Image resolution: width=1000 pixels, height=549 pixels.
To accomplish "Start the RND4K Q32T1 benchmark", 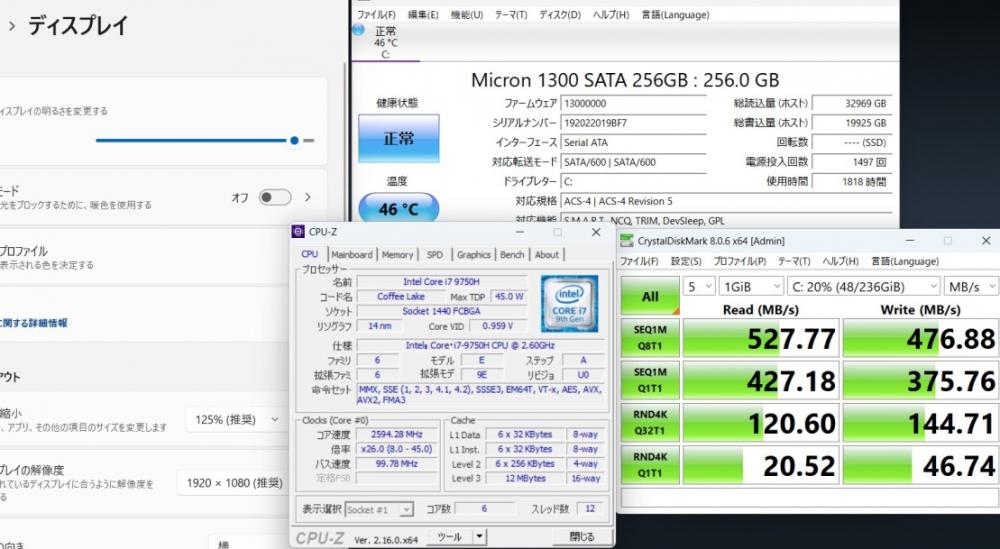I will tap(651, 424).
